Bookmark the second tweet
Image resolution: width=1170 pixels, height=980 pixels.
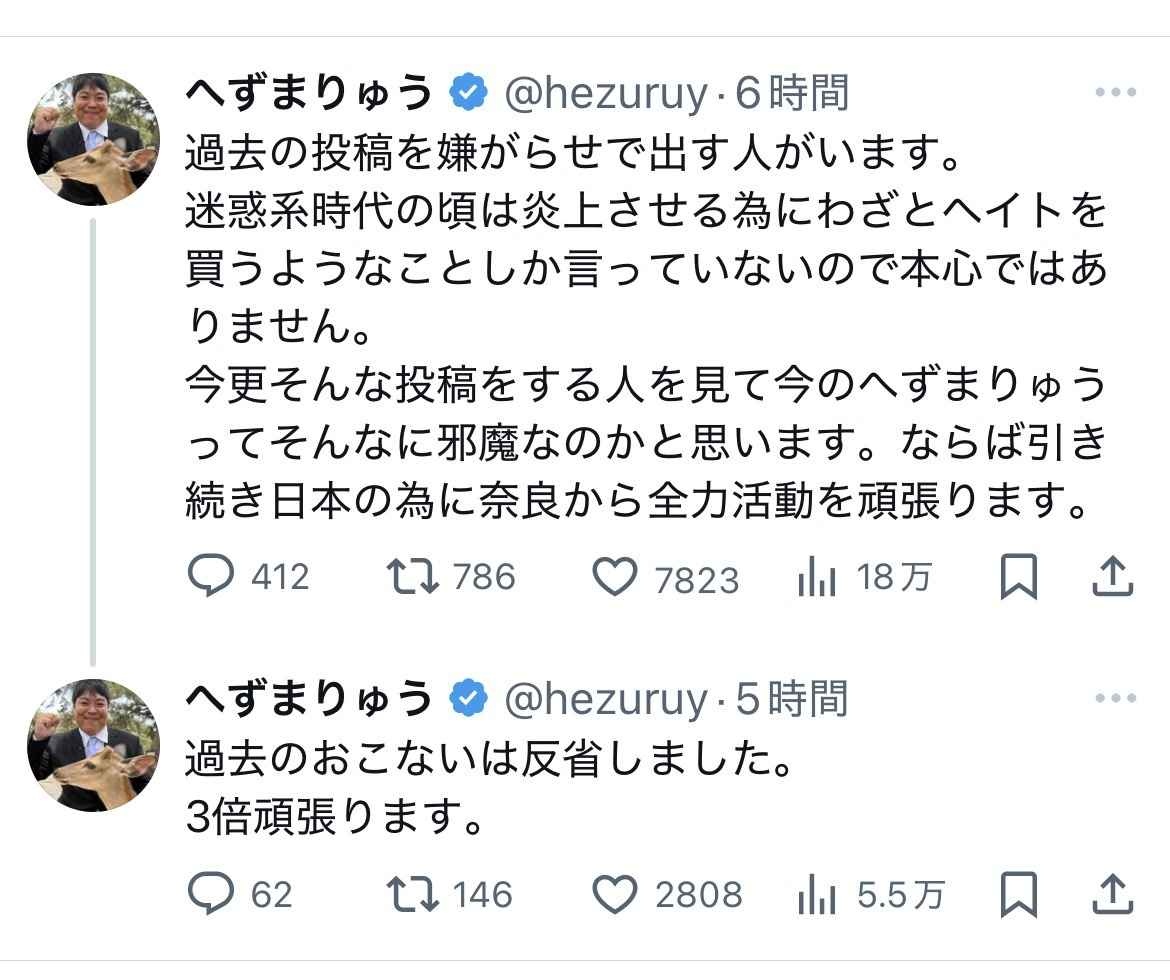[x=1018, y=895]
